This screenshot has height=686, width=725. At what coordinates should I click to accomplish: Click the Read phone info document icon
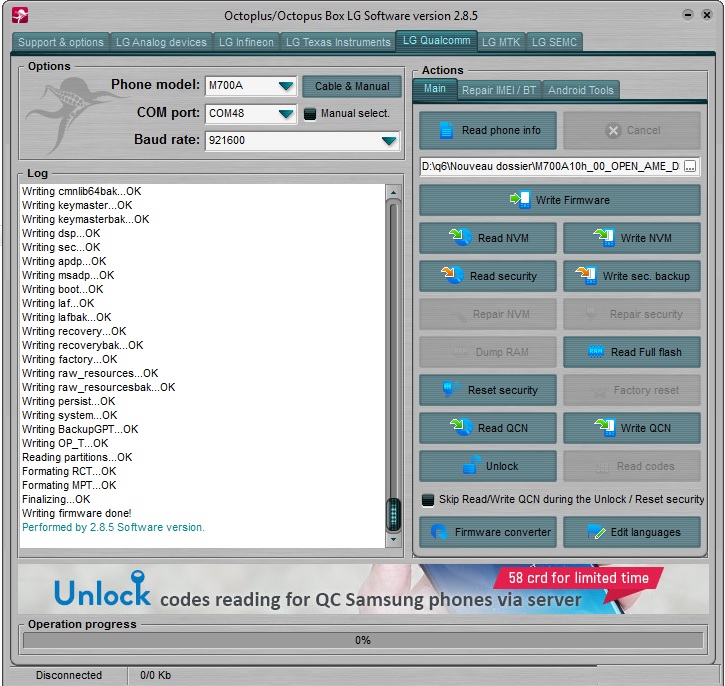point(446,130)
